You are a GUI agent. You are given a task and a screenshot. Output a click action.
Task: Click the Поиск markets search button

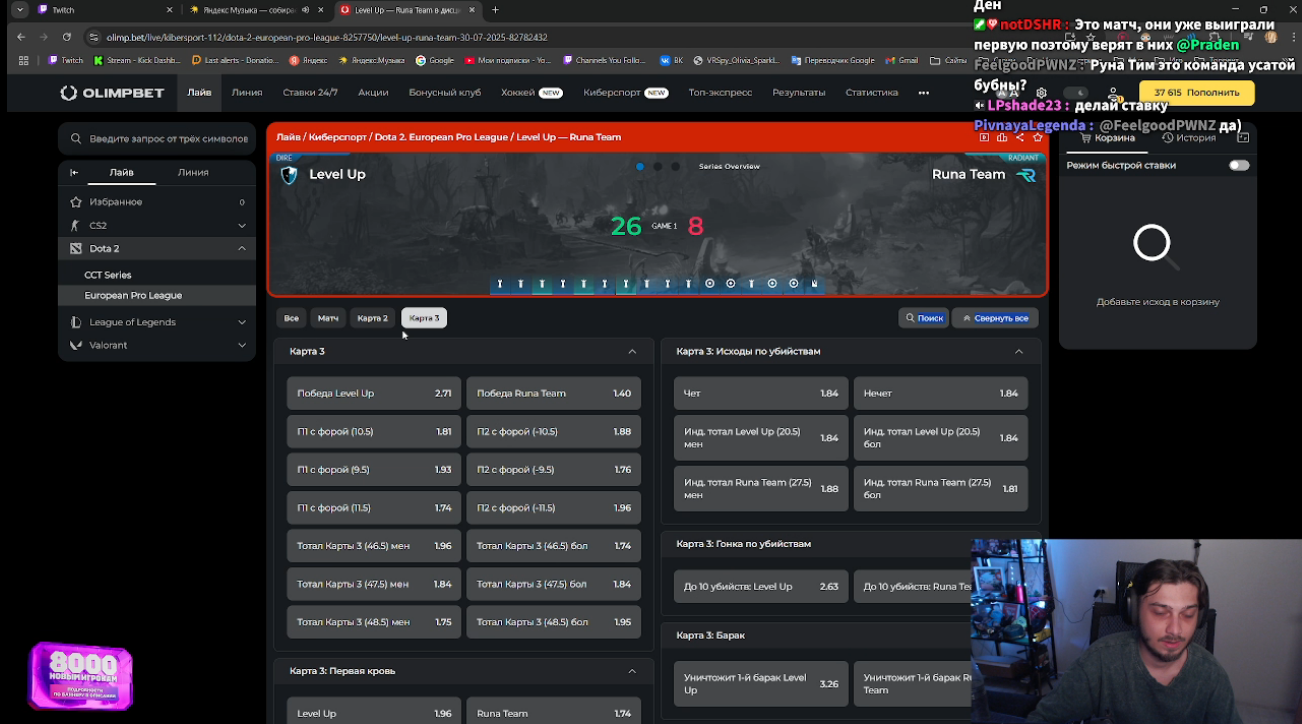(923, 318)
